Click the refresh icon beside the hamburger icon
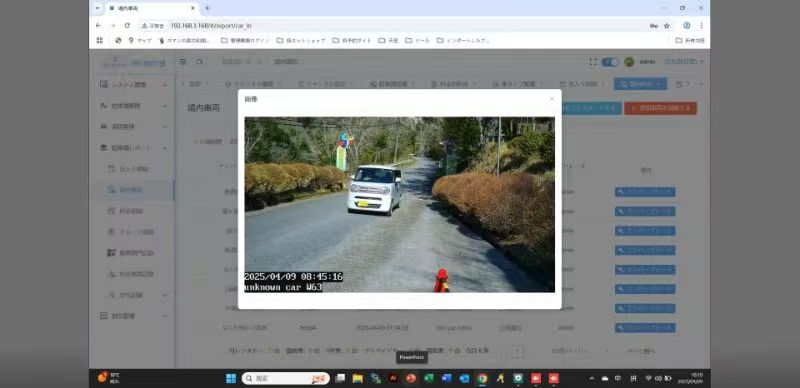The height and width of the screenshot is (388, 800). point(199,62)
